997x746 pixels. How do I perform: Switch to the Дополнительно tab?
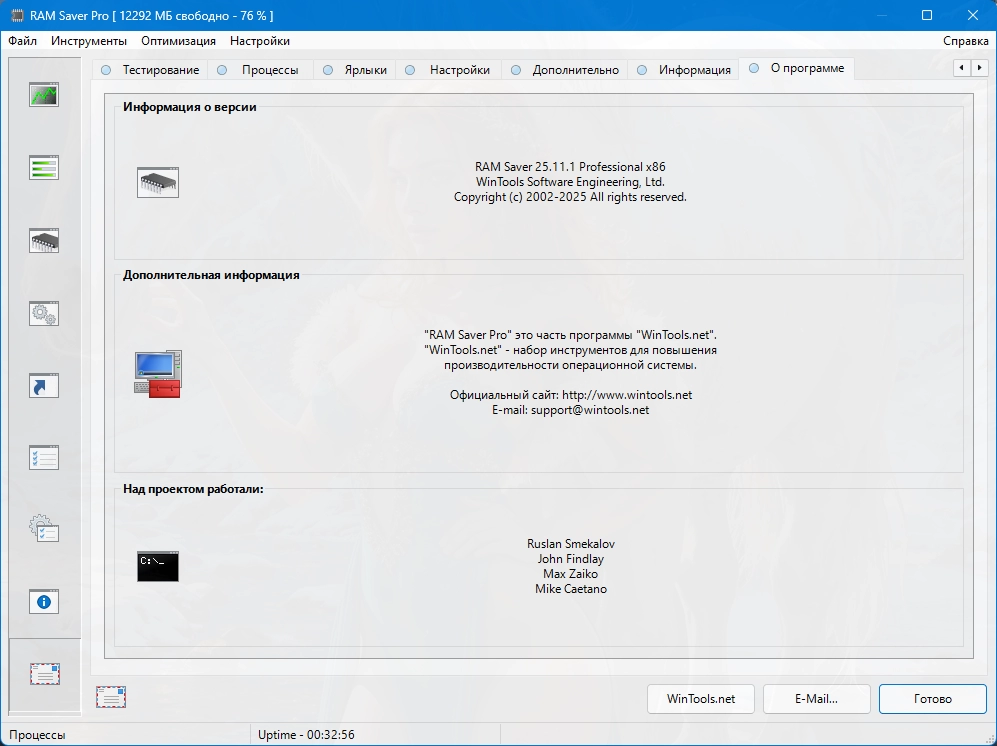pyautogui.click(x=565, y=70)
